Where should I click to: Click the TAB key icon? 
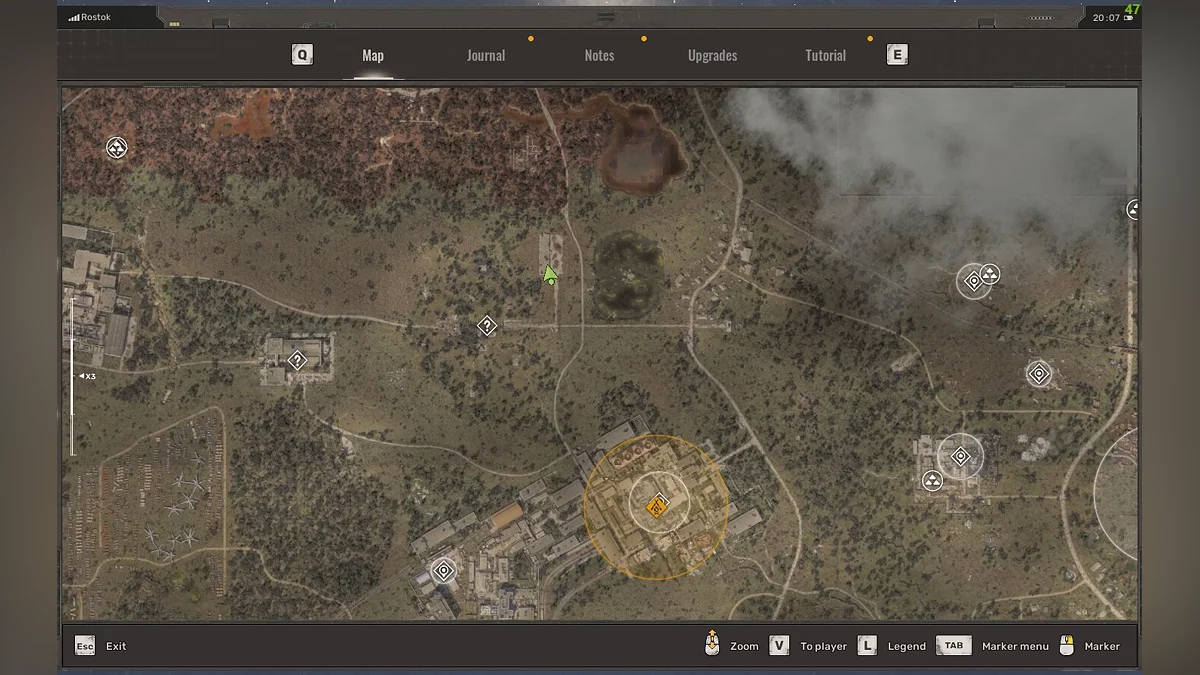click(x=954, y=646)
